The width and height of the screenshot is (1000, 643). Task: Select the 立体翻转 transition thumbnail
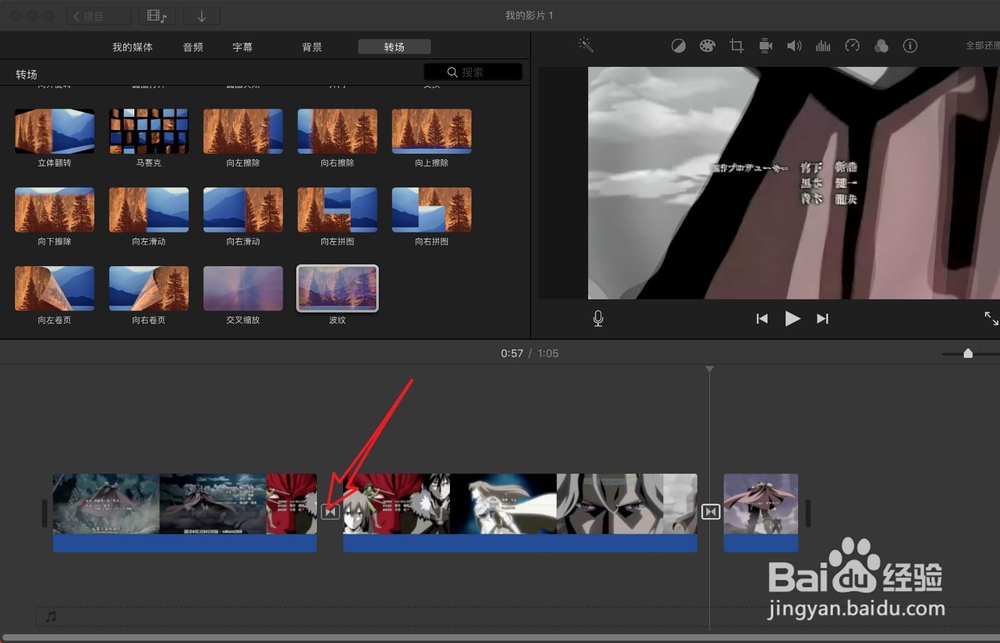coord(54,131)
